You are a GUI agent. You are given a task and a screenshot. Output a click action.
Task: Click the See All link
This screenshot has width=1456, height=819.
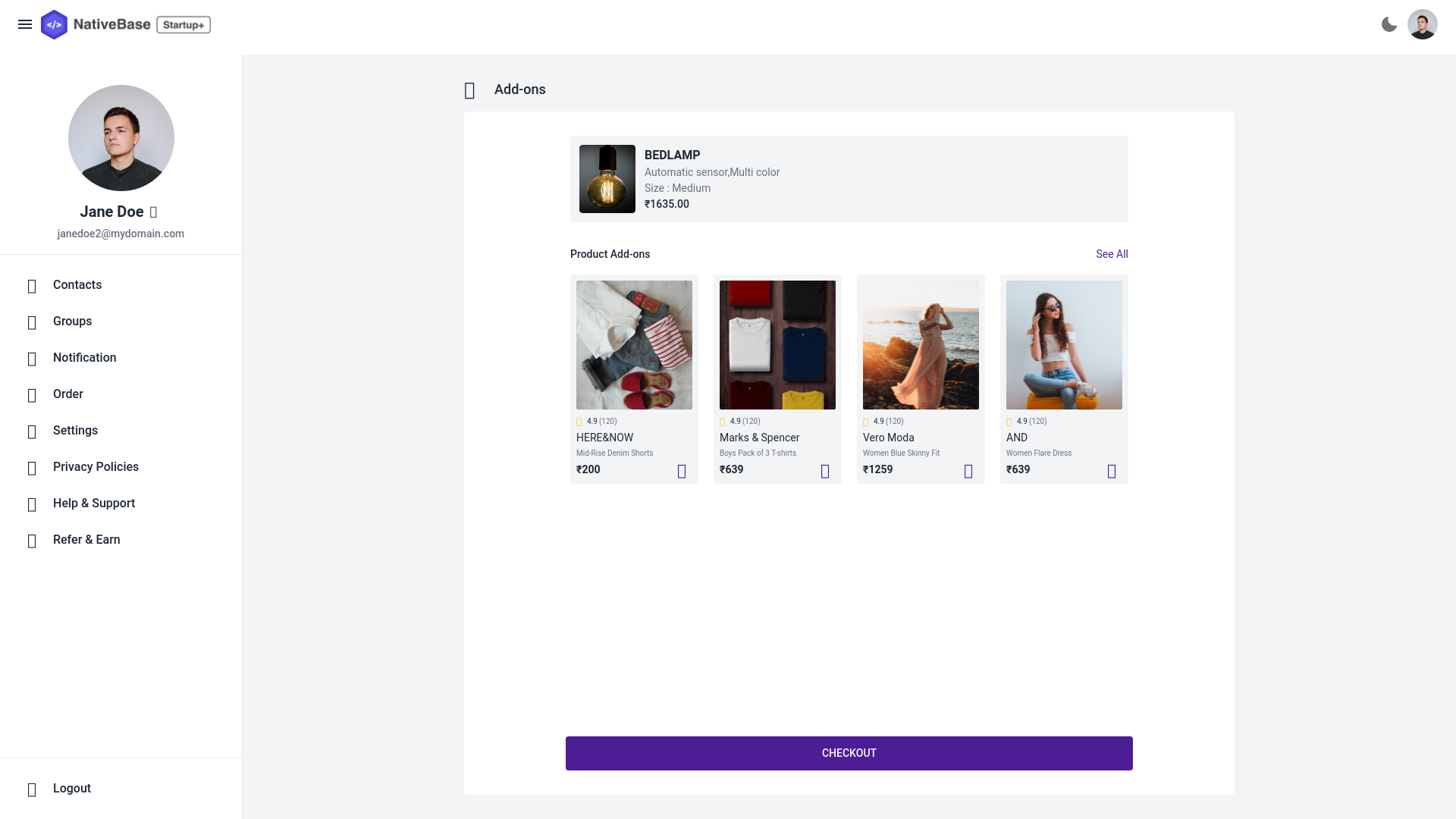point(1112,254)
